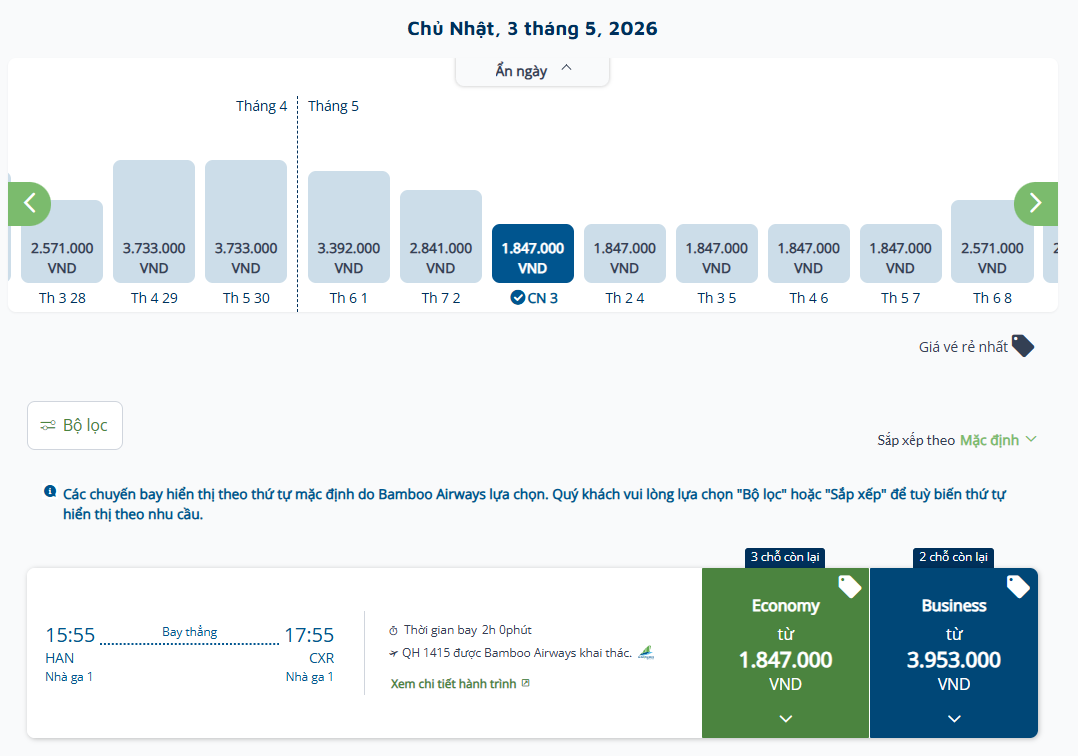The width and height of the screenshot is (1078, 756).
Task: Click the clock icon next to flight duration
Action: 393,631
